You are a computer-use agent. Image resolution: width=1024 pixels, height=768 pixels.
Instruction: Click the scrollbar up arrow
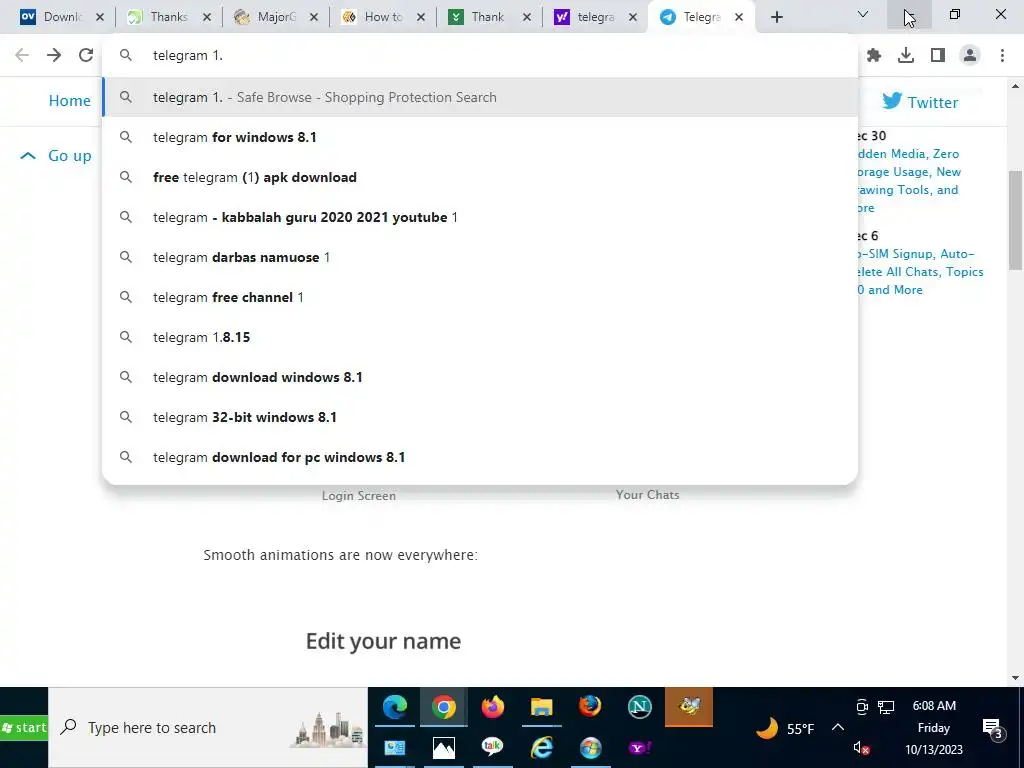[1016, 86]
